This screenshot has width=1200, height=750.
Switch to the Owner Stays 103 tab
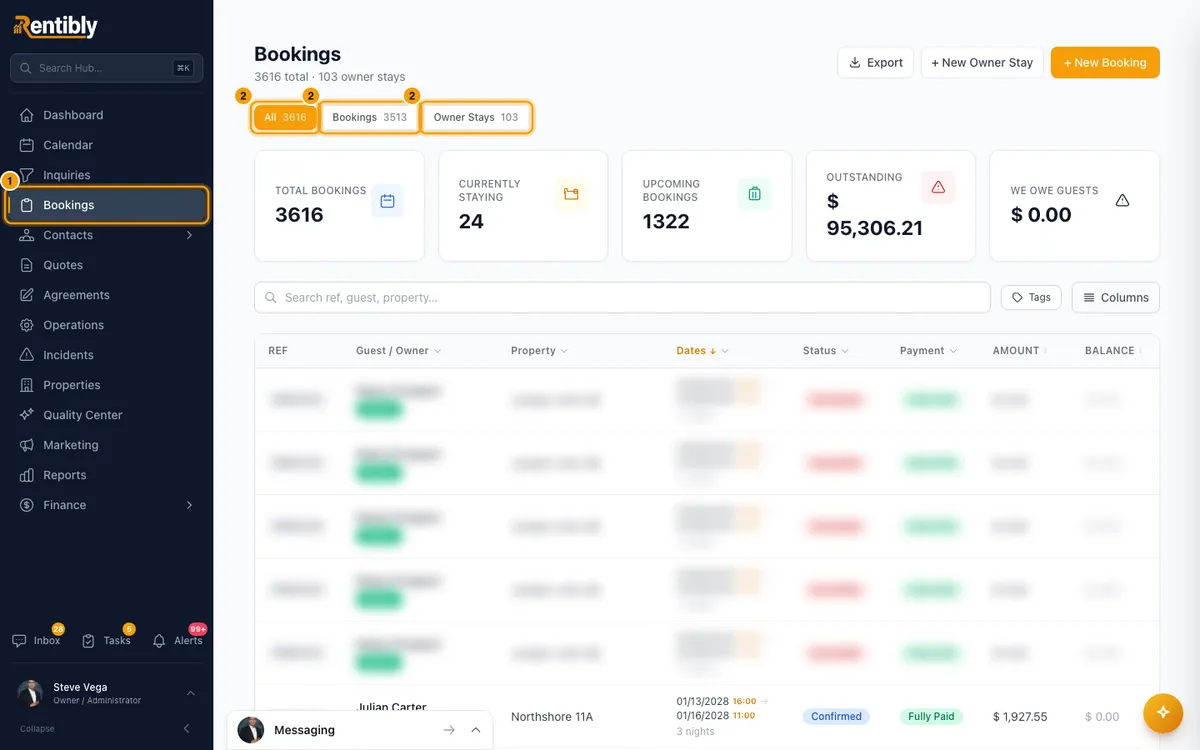[476, 117]
